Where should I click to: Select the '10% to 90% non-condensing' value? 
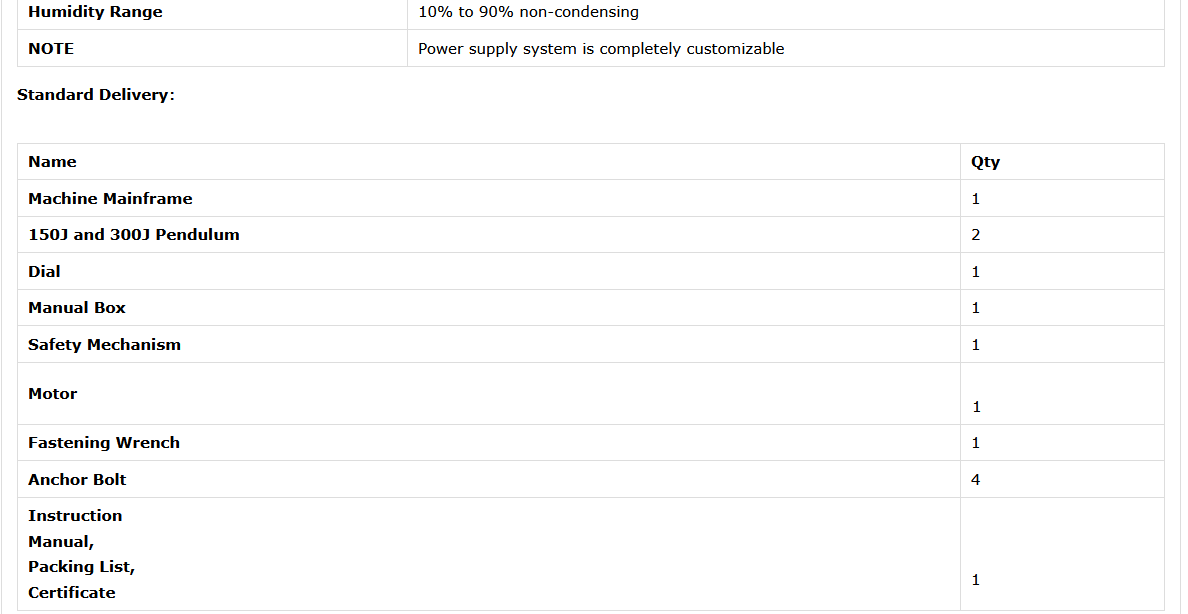click(528, 13)
